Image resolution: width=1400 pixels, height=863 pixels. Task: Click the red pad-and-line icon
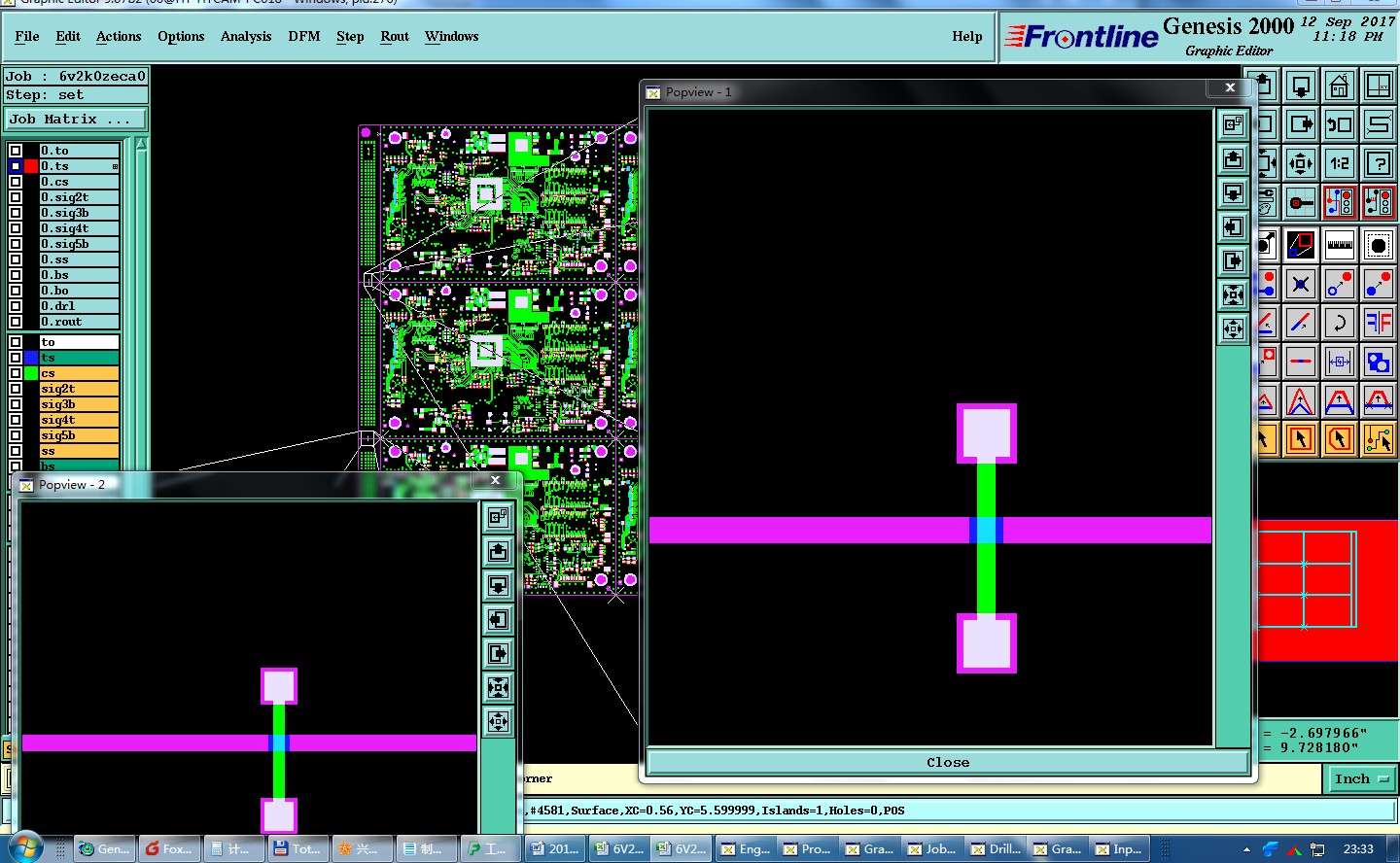pyautogui.click(x=1301, y=202)
